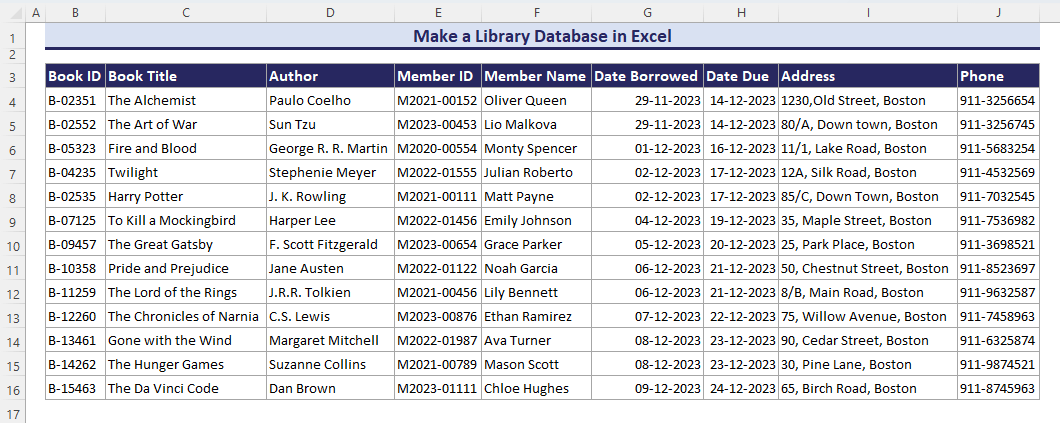Select row 17 header
This screenshot has height=423, width=1060.
click(x=12, y=412)
